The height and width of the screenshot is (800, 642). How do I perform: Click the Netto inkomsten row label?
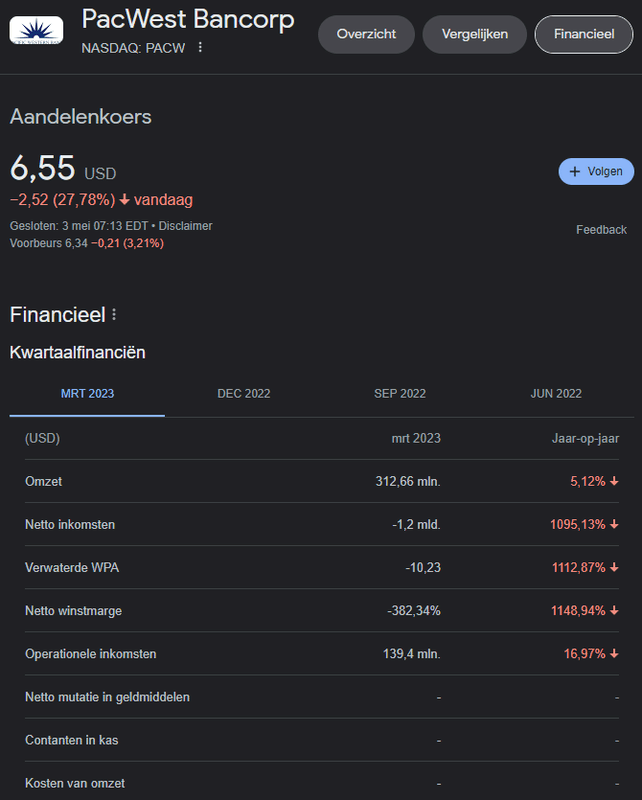coord(70,524)
